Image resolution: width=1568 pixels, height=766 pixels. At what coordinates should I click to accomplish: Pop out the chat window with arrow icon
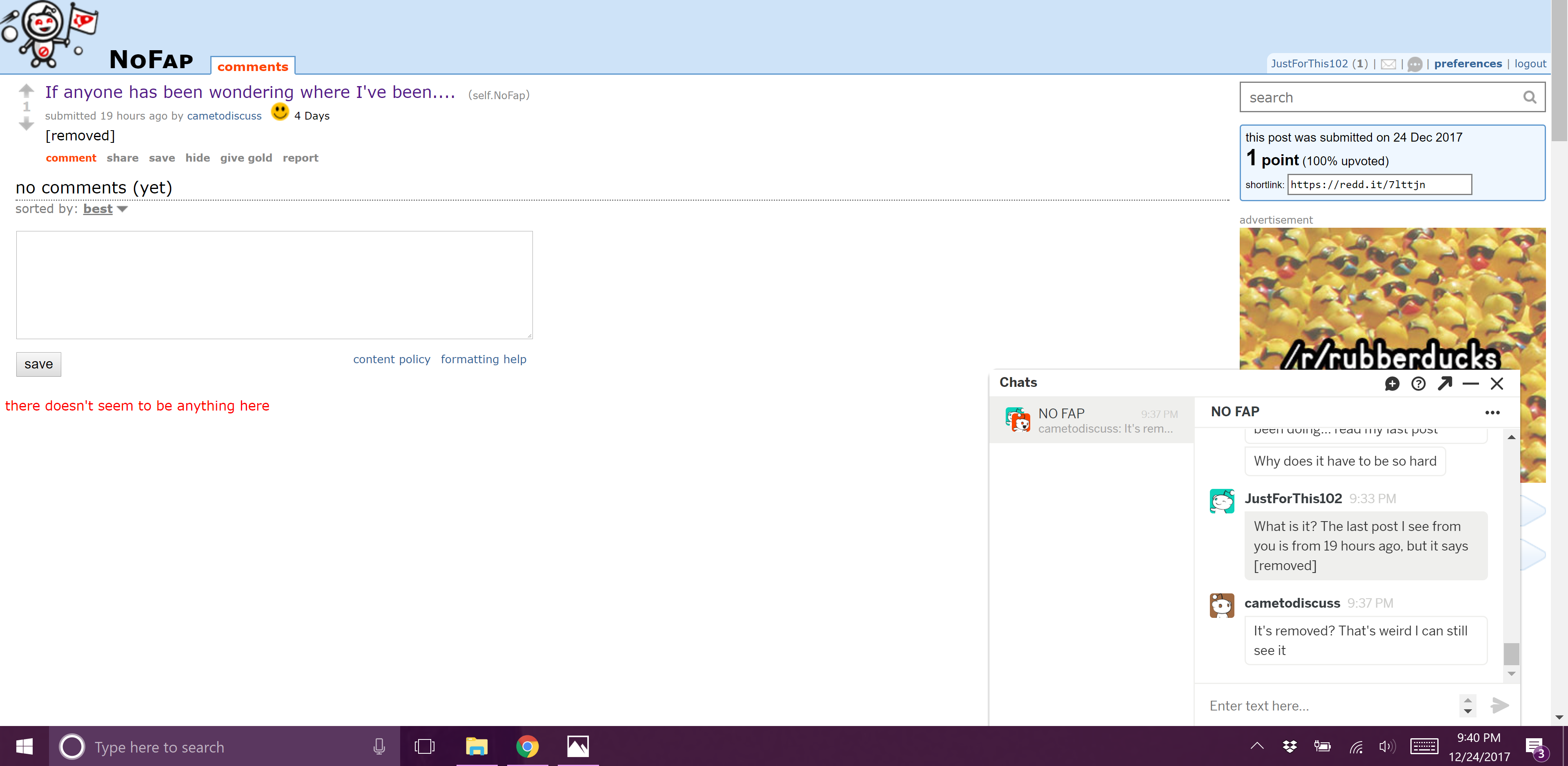(x=1445, y=383)
